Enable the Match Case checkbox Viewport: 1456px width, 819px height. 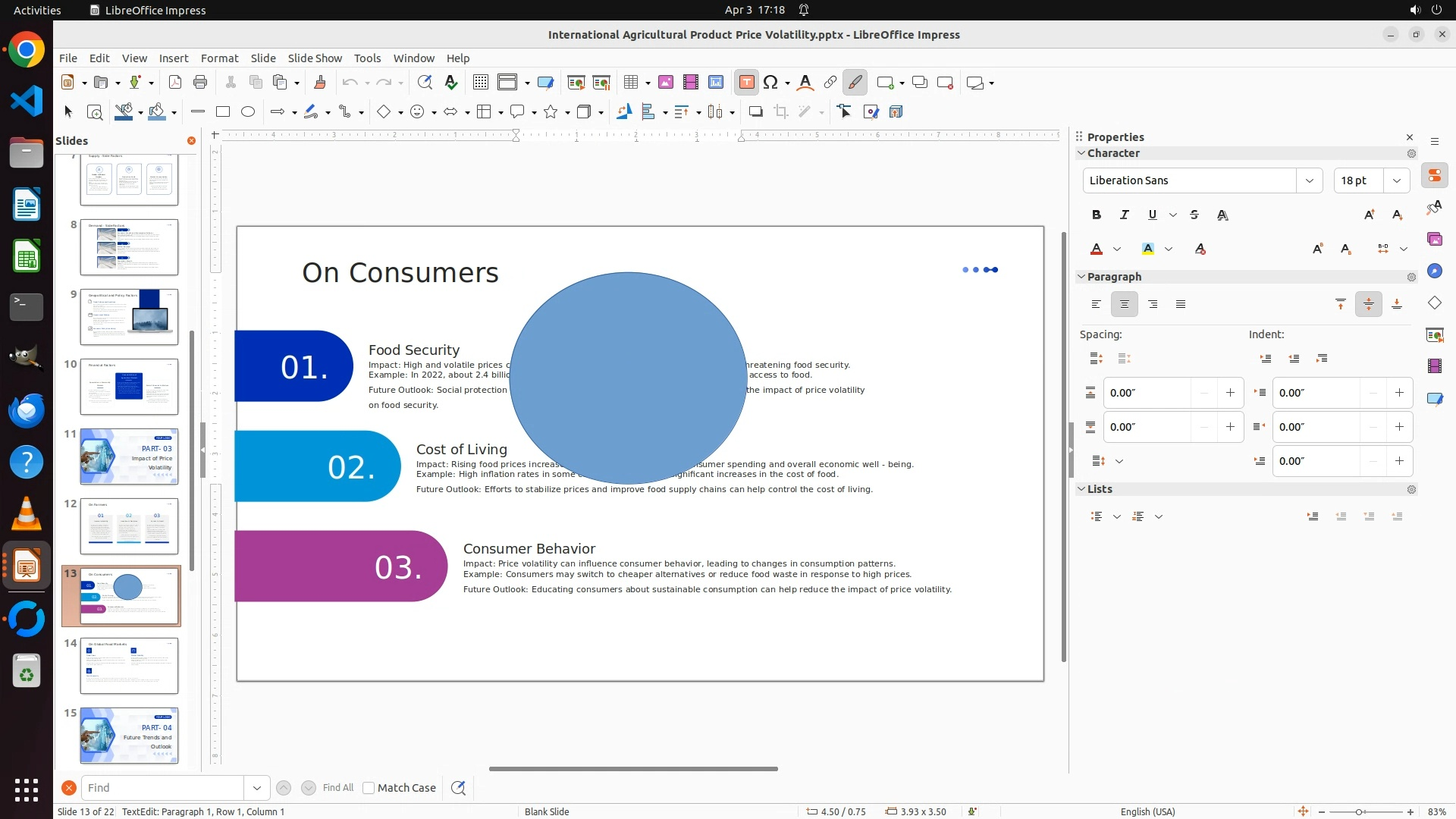369,788
